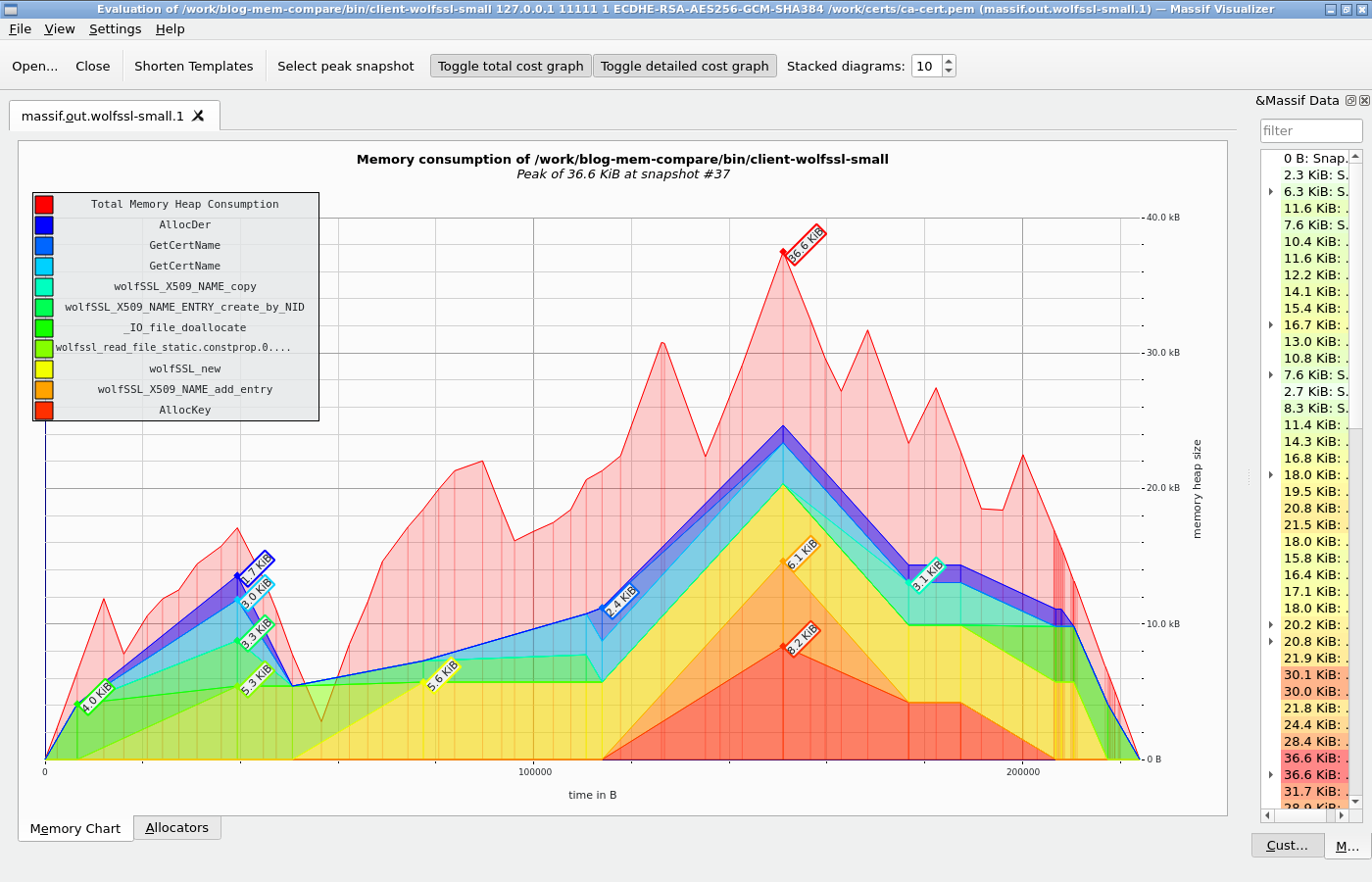Toggle detailed cost graph button
This screenshot has width=1372, height=882.
(685, 66)
